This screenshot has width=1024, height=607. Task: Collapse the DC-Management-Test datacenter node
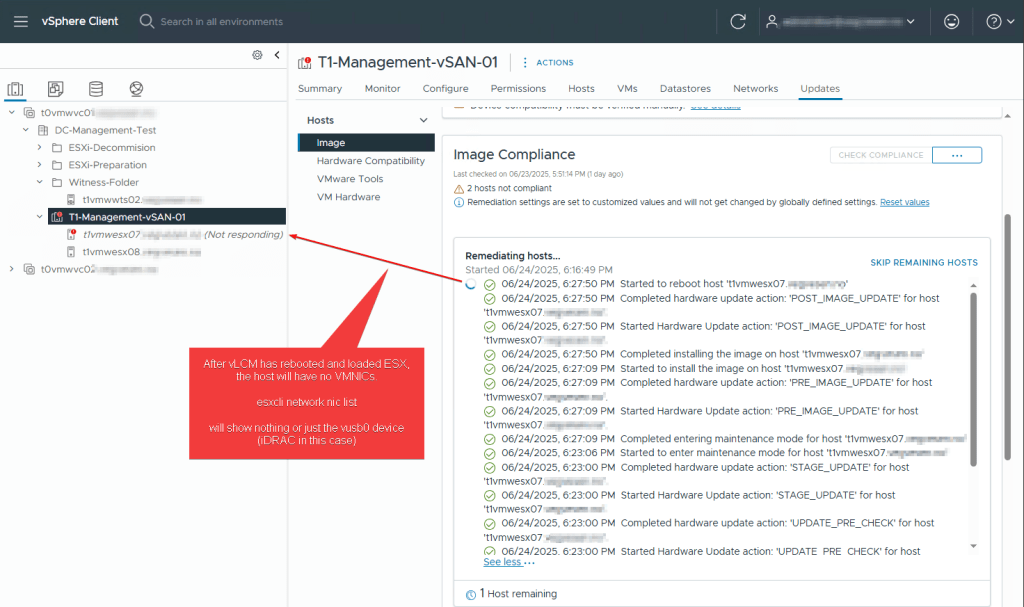pos(26,130)
